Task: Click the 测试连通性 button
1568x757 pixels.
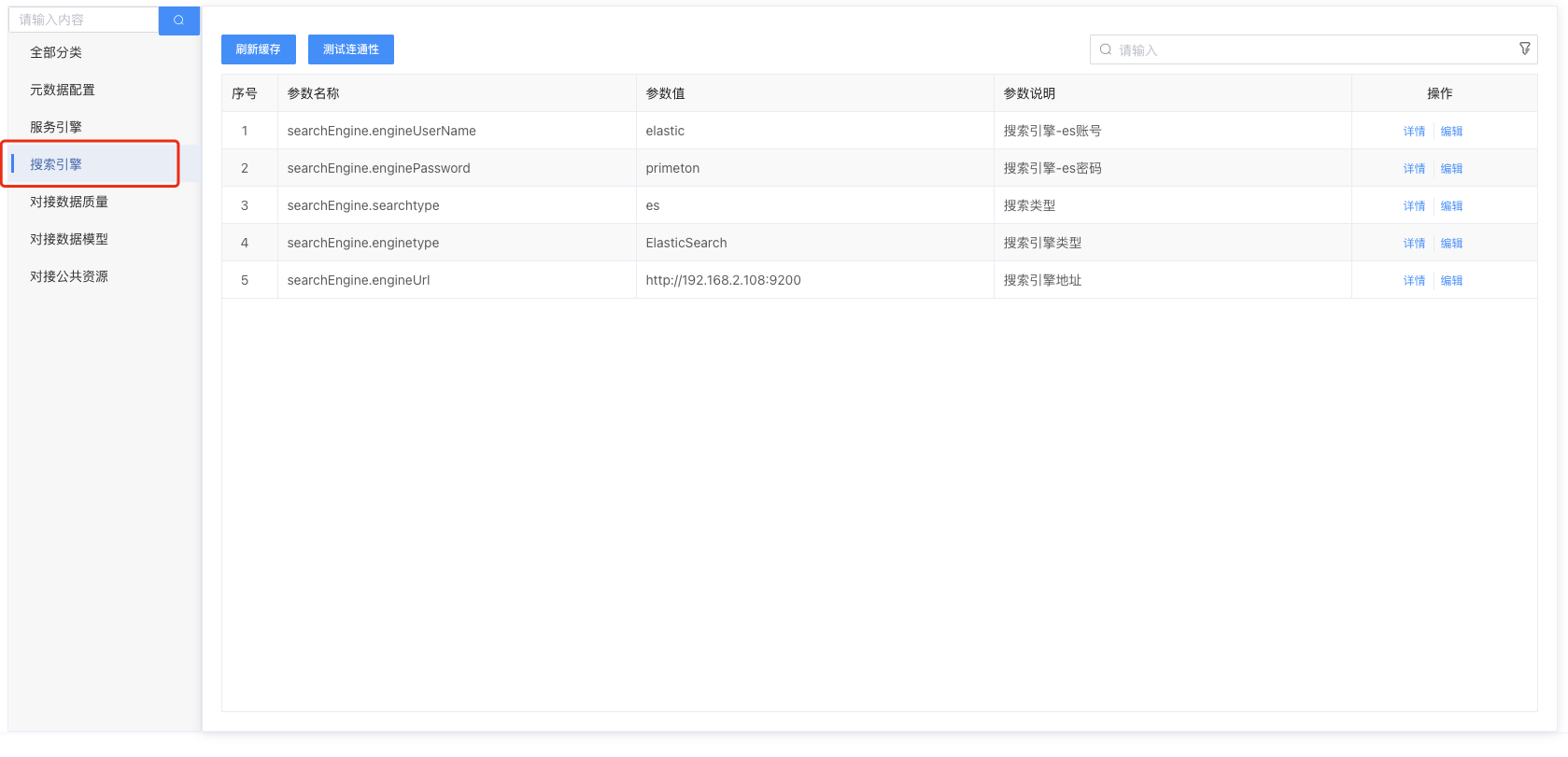Action: (x=351, y=49)
